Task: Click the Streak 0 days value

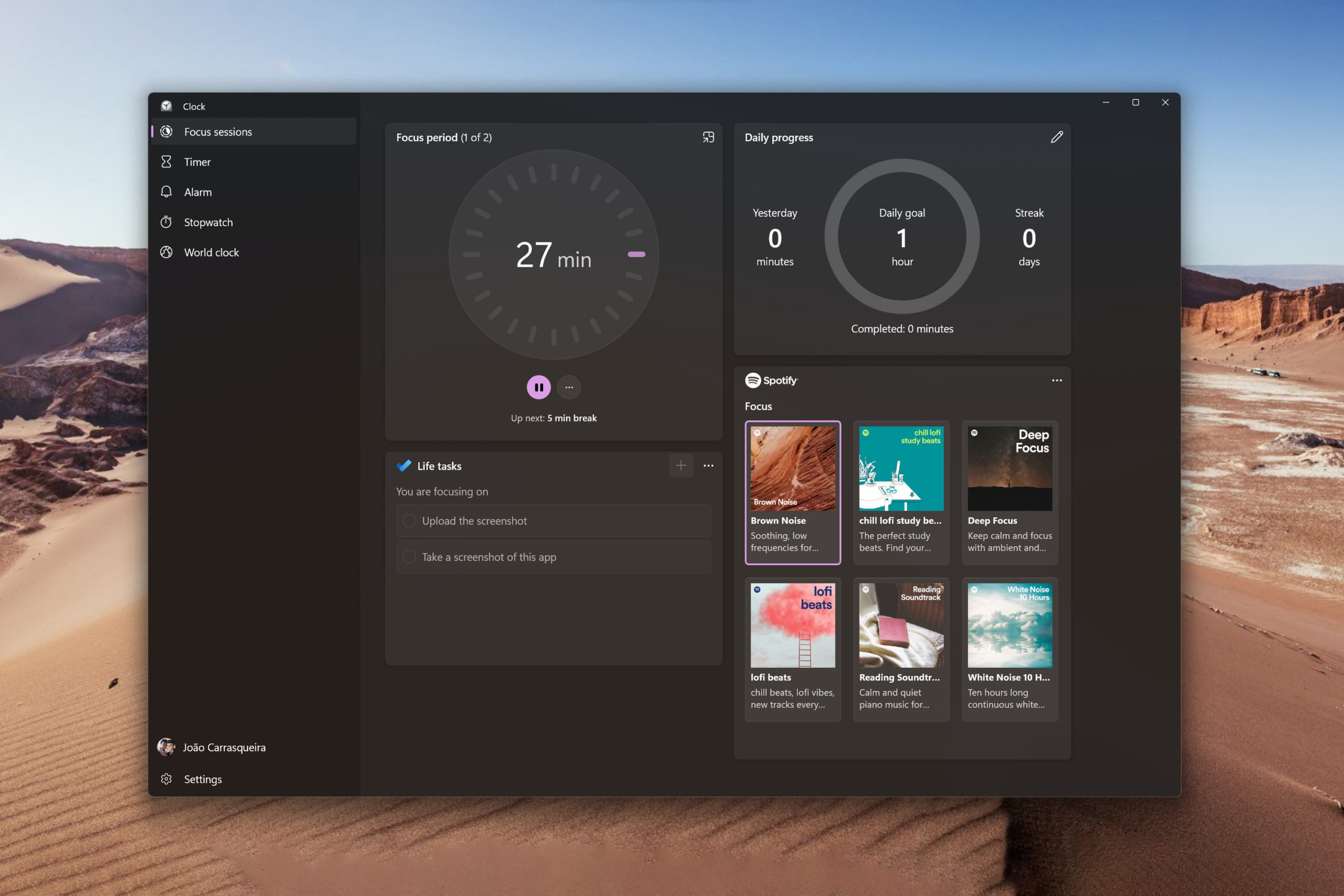Action: click(x=1028, y=237)
